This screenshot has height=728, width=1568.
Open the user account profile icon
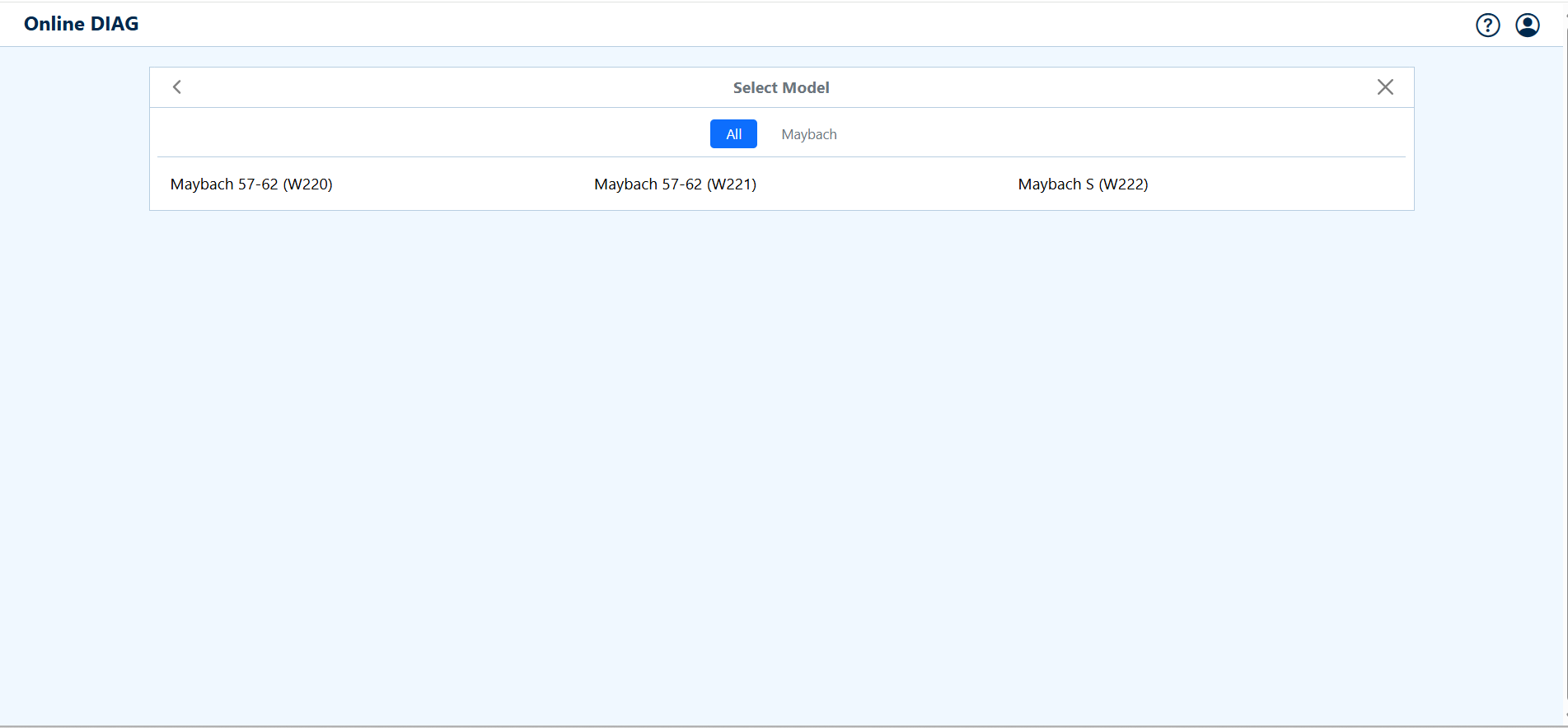pos(1527,26)
